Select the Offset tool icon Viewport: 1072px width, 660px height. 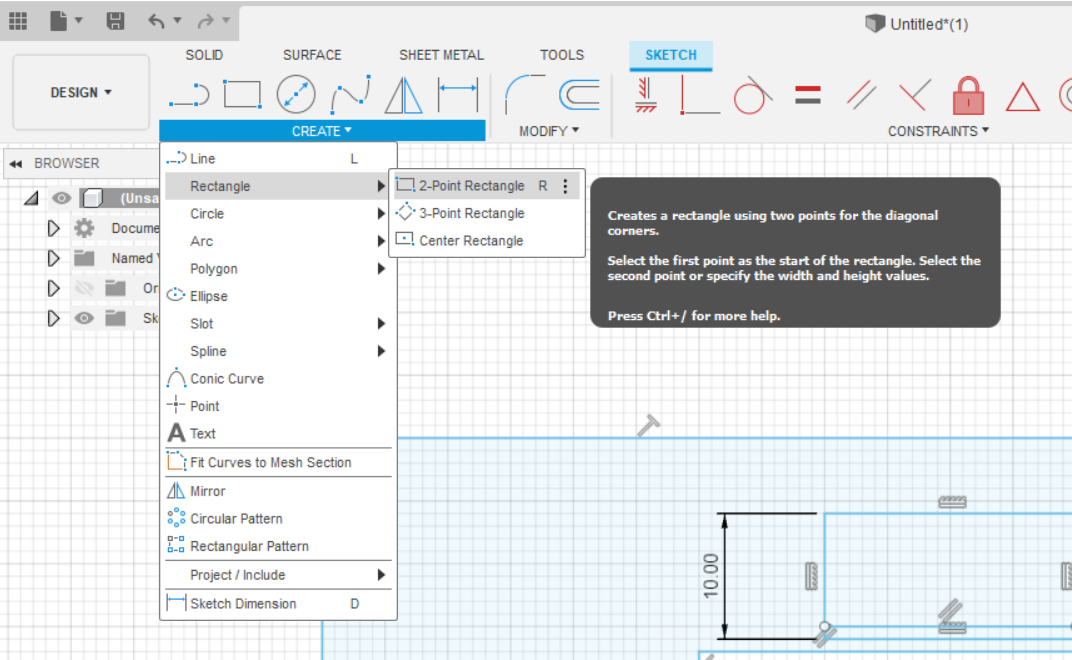579,94
